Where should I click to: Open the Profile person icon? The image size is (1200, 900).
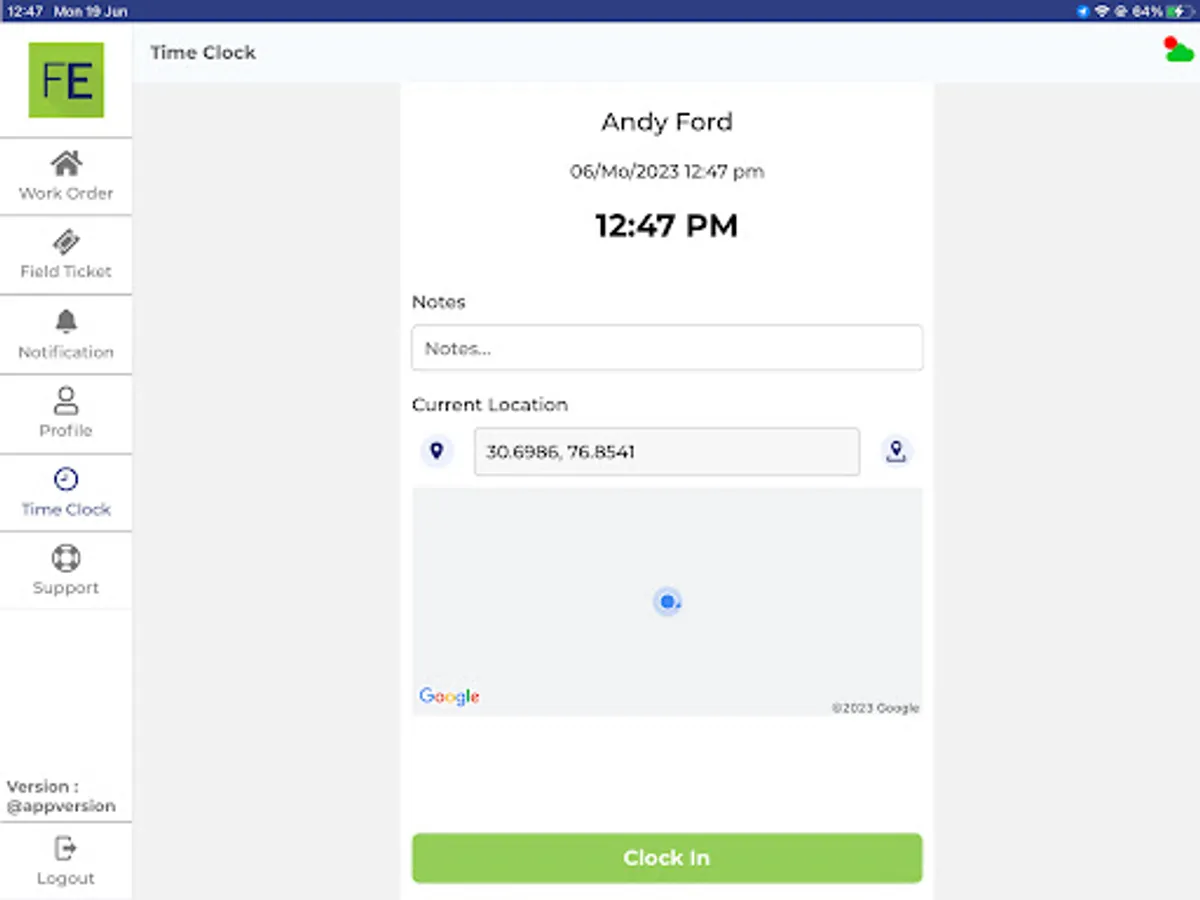pyautogui.click(x=66, y=400)
